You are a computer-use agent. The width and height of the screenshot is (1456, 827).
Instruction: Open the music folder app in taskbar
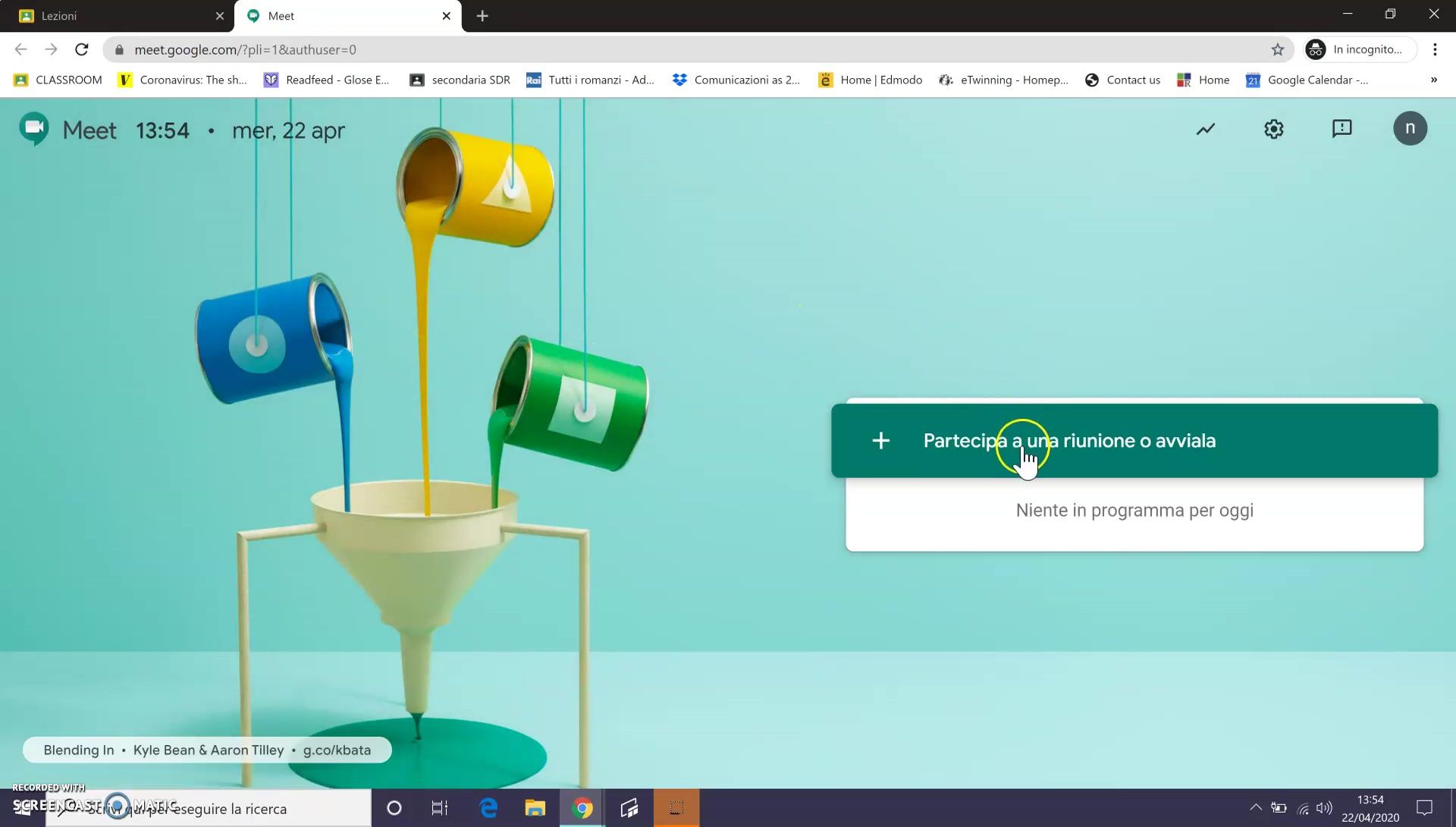pos(629,808)
